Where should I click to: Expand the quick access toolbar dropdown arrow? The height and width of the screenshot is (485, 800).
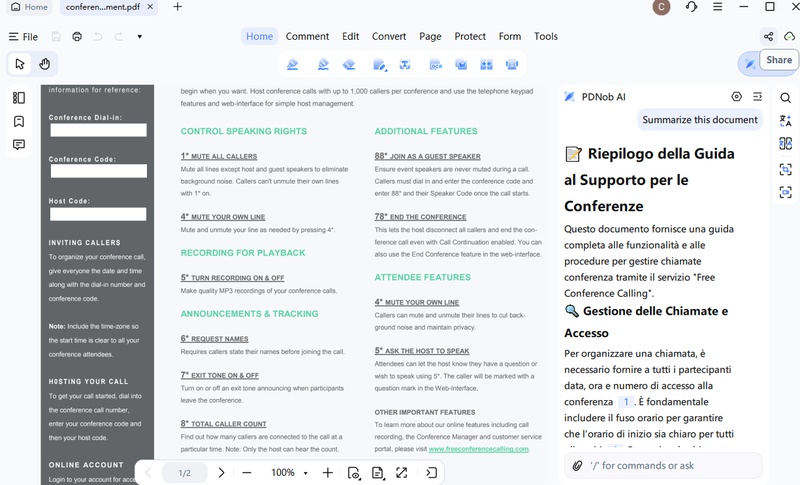[139, 37]
